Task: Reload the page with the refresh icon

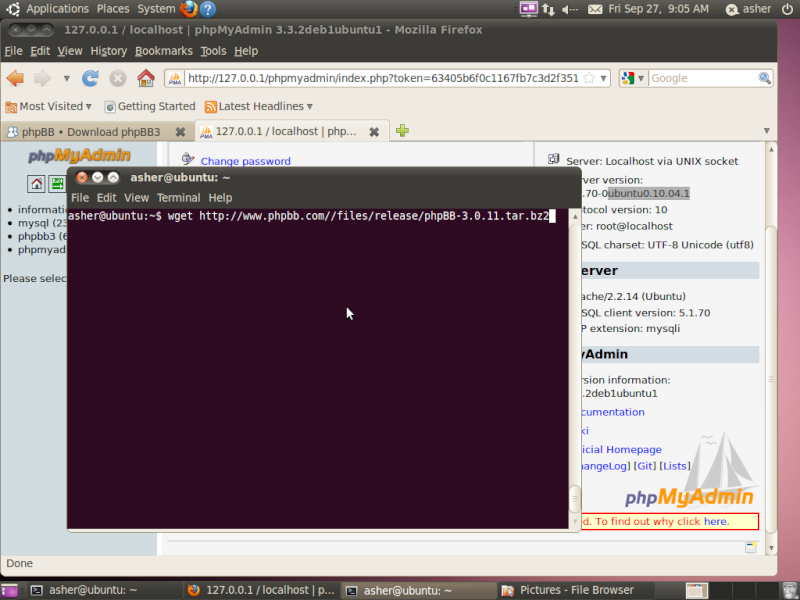Action: [90, 78]
